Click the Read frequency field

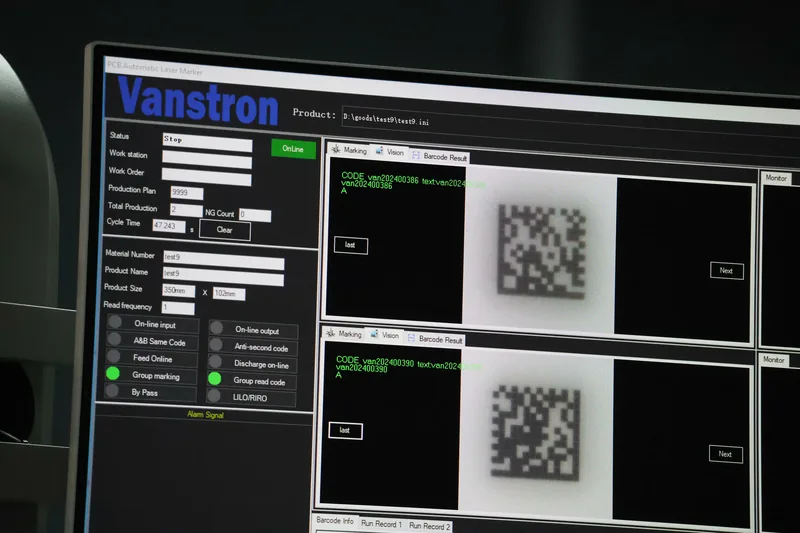pos(178,308)
